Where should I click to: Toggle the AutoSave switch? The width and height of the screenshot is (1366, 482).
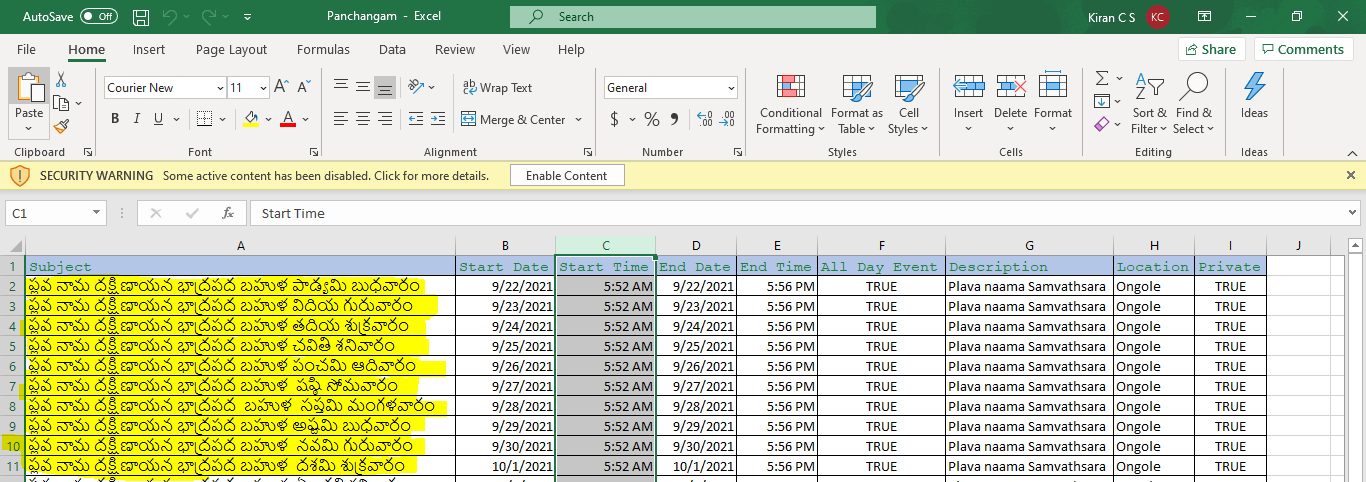(x=98, y=17)
